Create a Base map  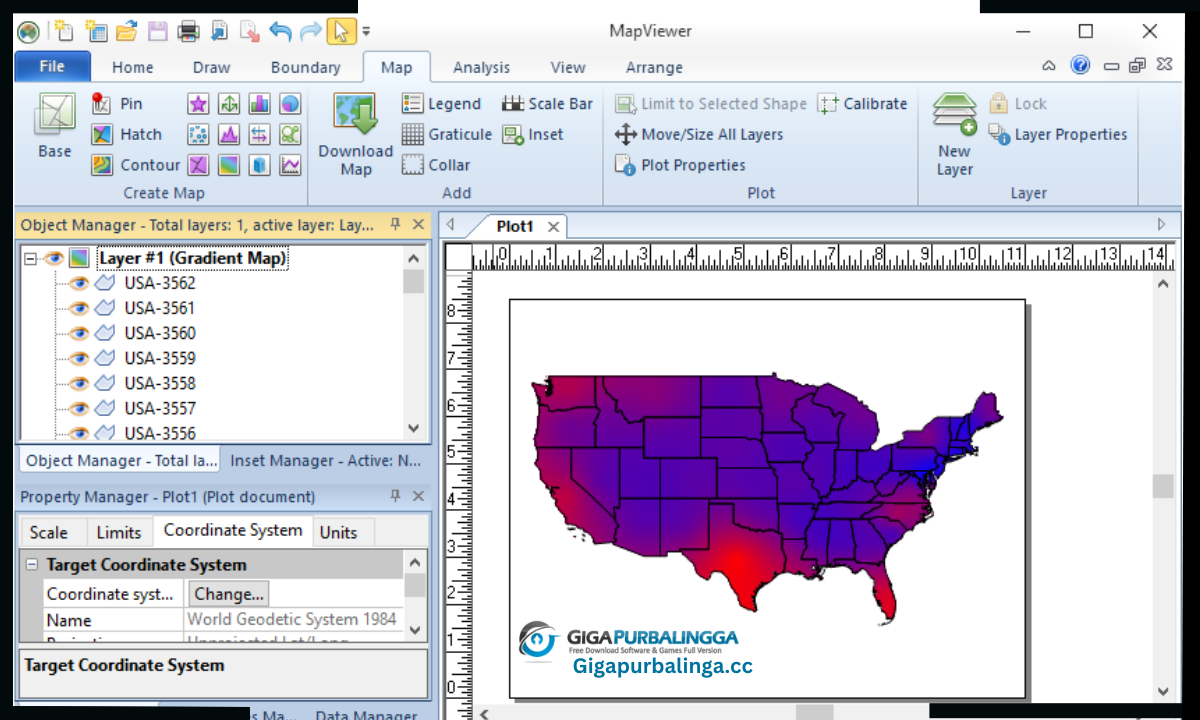pos(55,125)
